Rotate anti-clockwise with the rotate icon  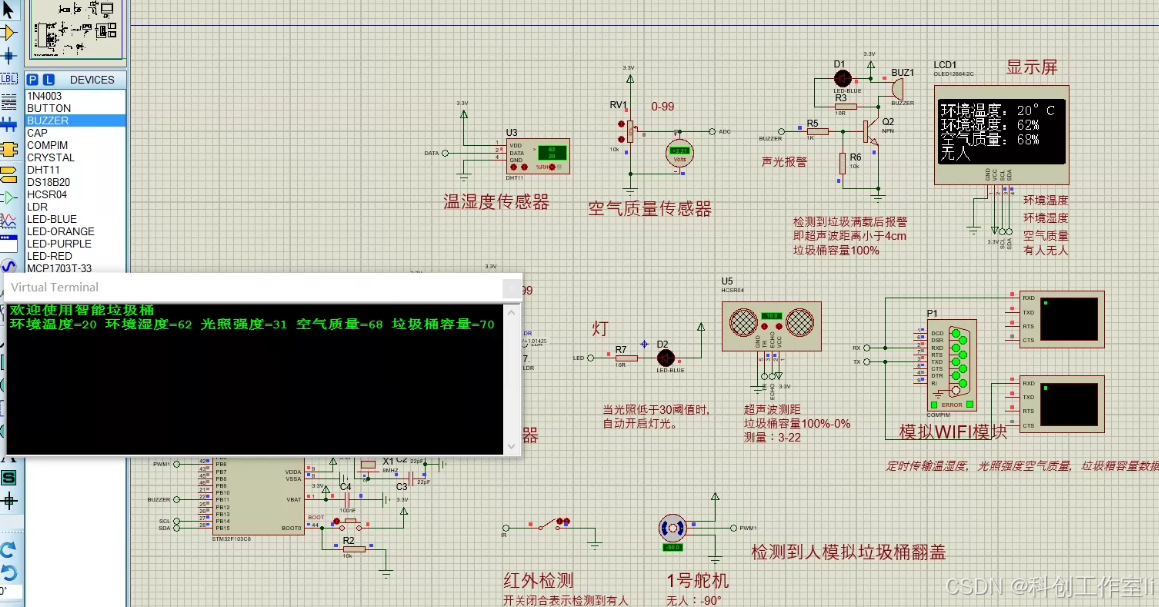pyautogui.click(x=8, y=572)
